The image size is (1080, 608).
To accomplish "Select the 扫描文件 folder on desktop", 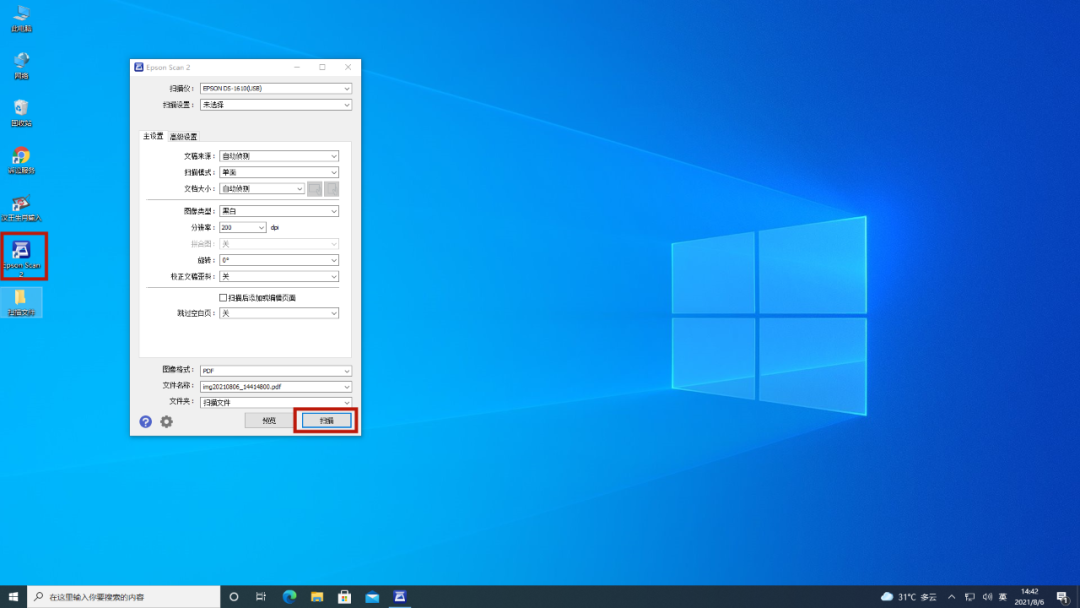I will (x=21, y=302).
